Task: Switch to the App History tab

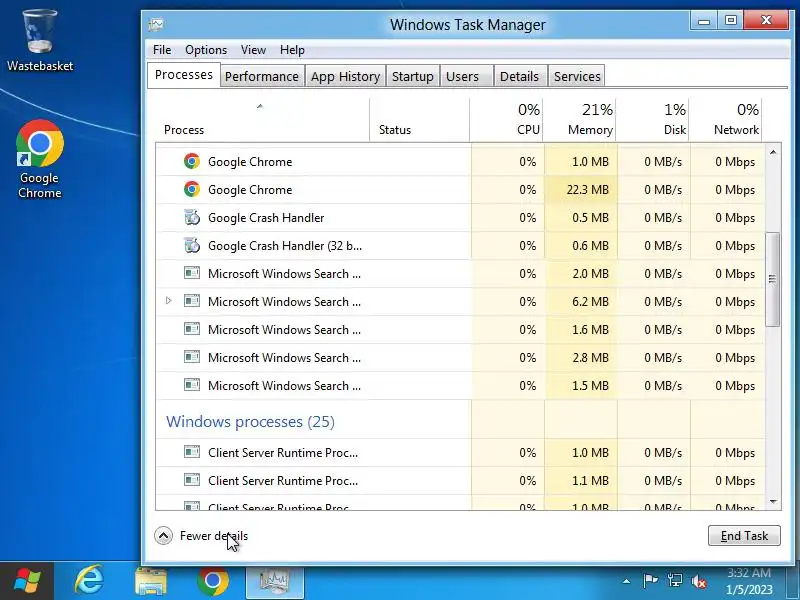Action: click(x=345, y=77)
